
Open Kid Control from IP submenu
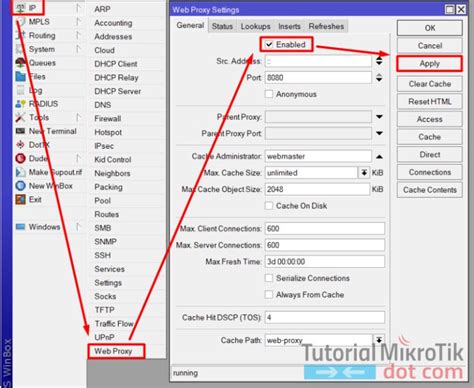(x=113, y=159)
